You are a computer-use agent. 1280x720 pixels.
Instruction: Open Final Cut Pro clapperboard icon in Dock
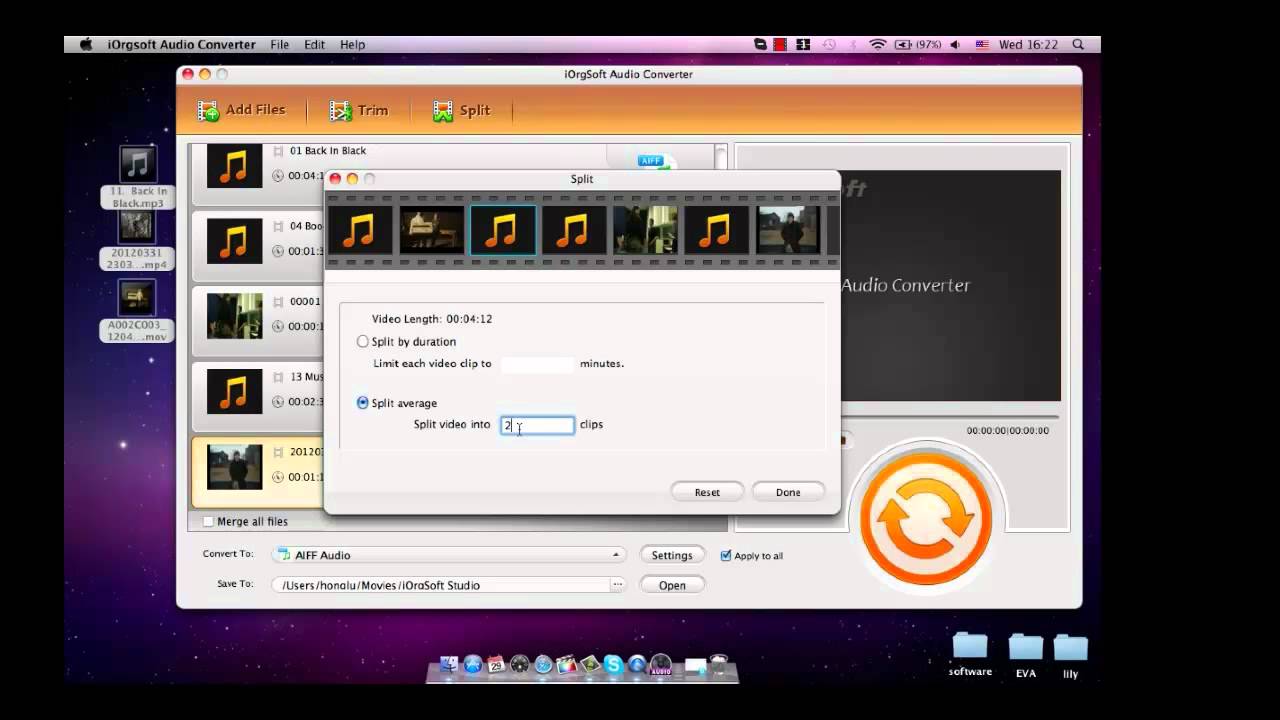tap(566, 665)
